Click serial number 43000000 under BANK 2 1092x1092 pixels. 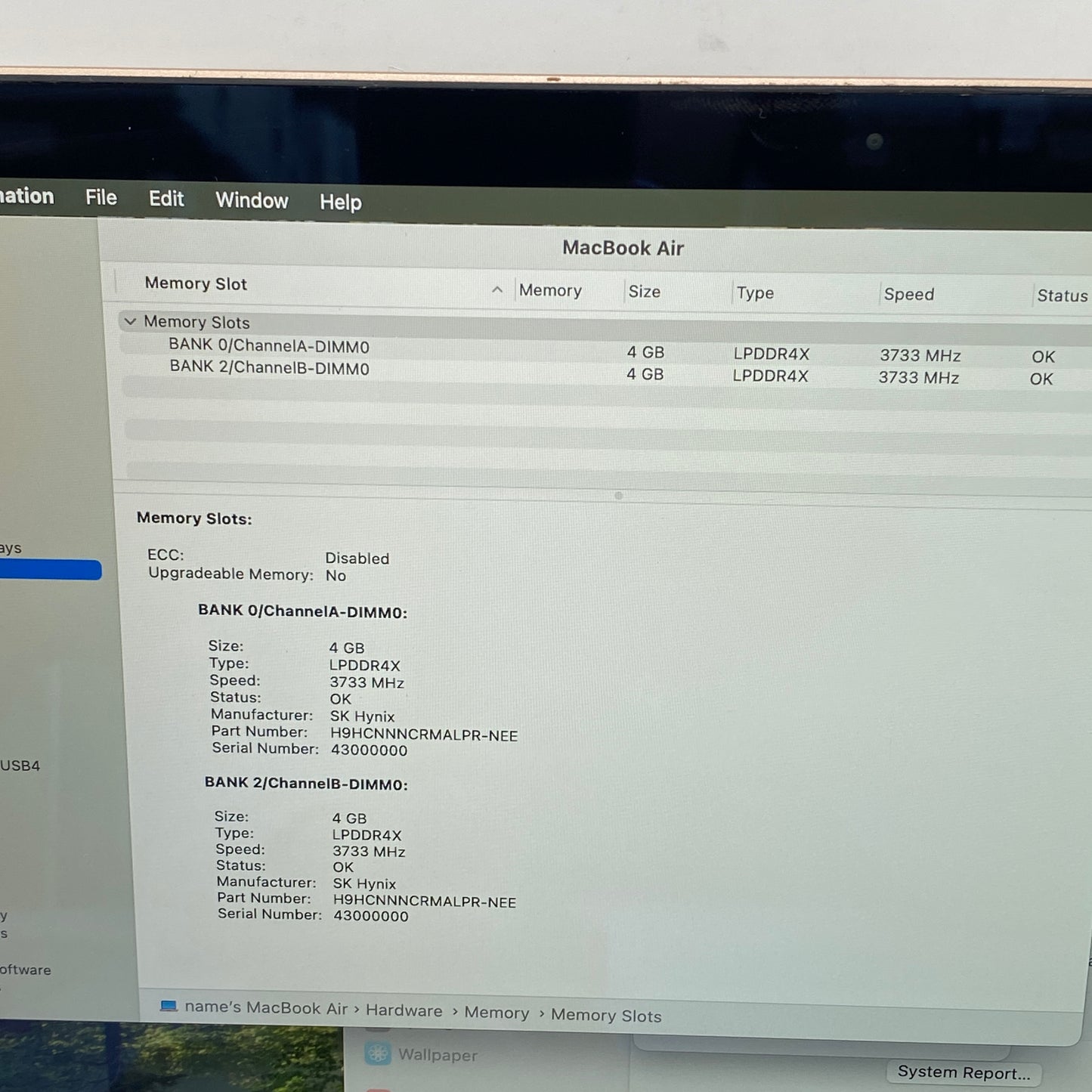tap(371, 916)
